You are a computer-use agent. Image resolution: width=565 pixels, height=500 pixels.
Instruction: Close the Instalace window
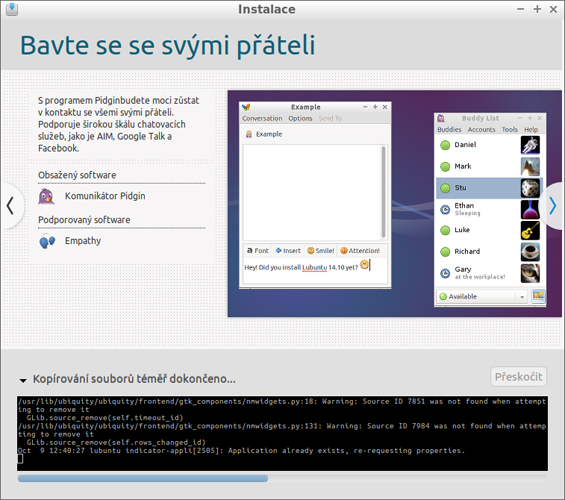click(x=553, y=9)
